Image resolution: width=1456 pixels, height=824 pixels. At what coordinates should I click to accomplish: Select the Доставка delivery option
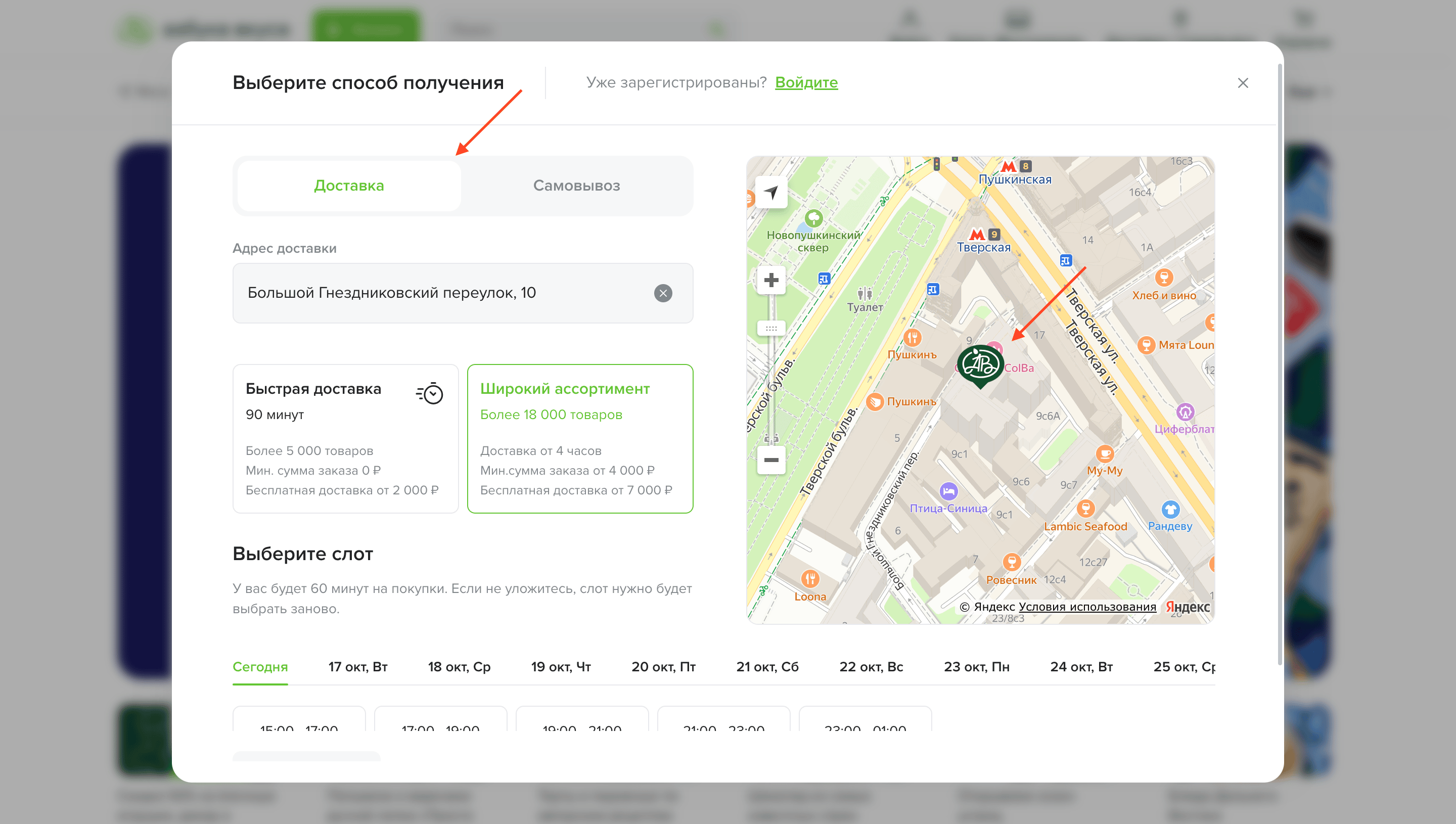(348, 186)
